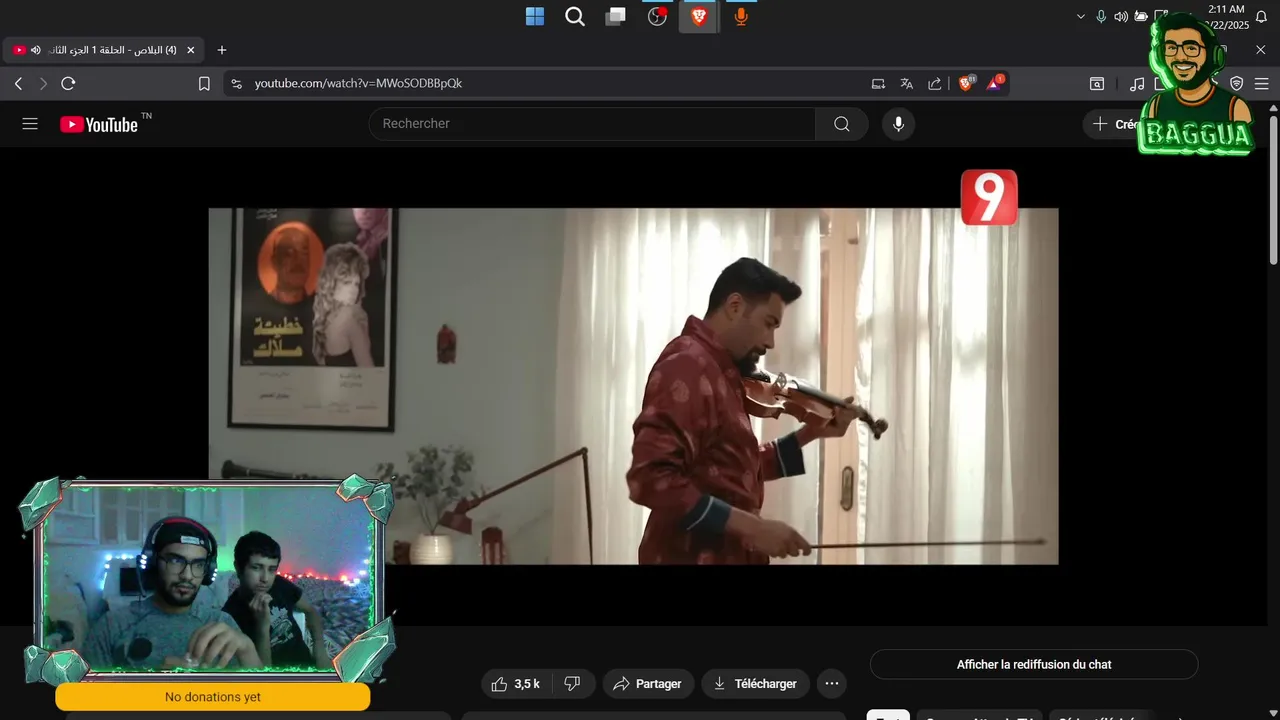The image size is (1280, 720).
Task: Click the Partager button
Action: [648, 684]
